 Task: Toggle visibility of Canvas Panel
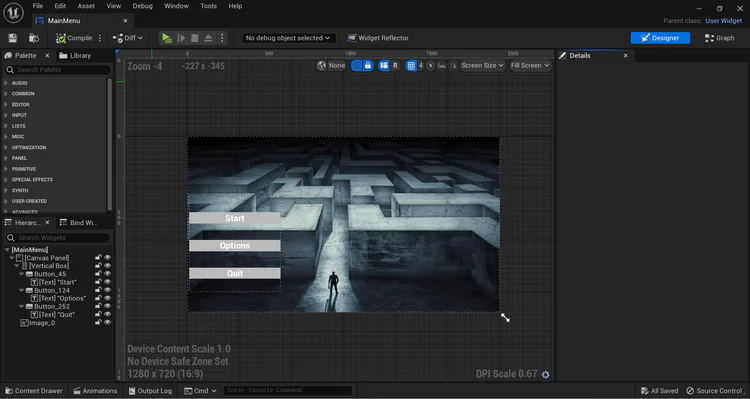tap(108, 258)
